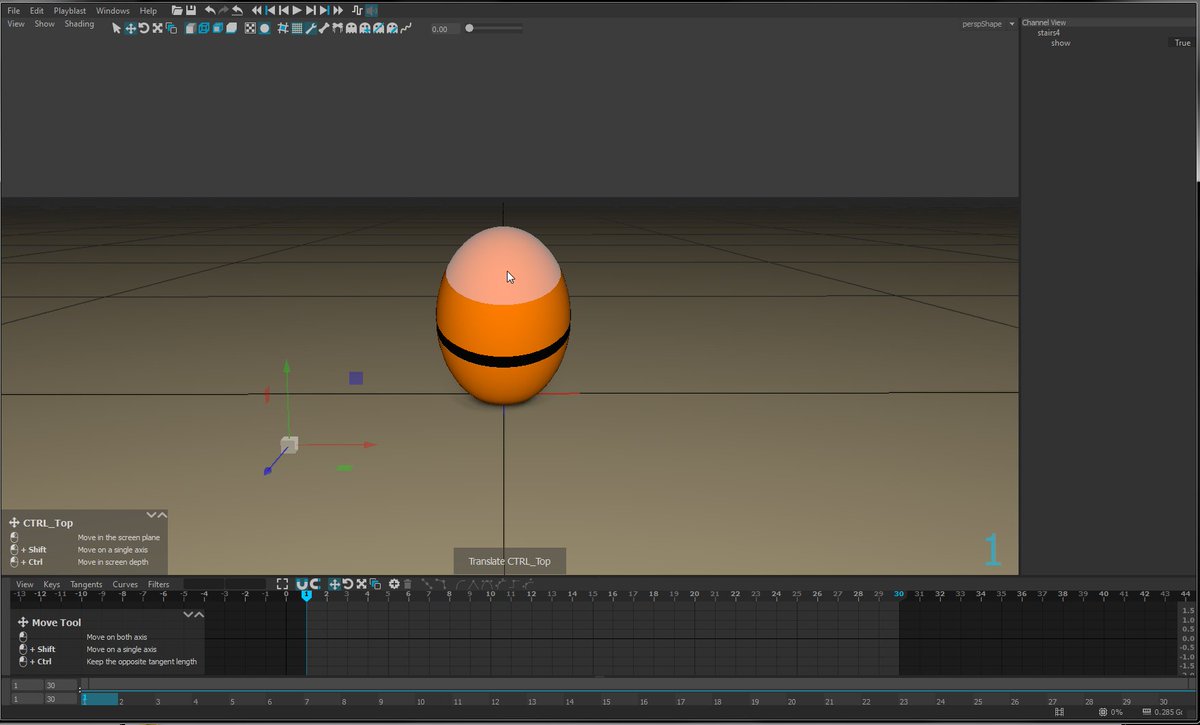The image size is (1200, 725).
Task: Click the wrench icon in viewport toolbar
Action: coord(310,28)
